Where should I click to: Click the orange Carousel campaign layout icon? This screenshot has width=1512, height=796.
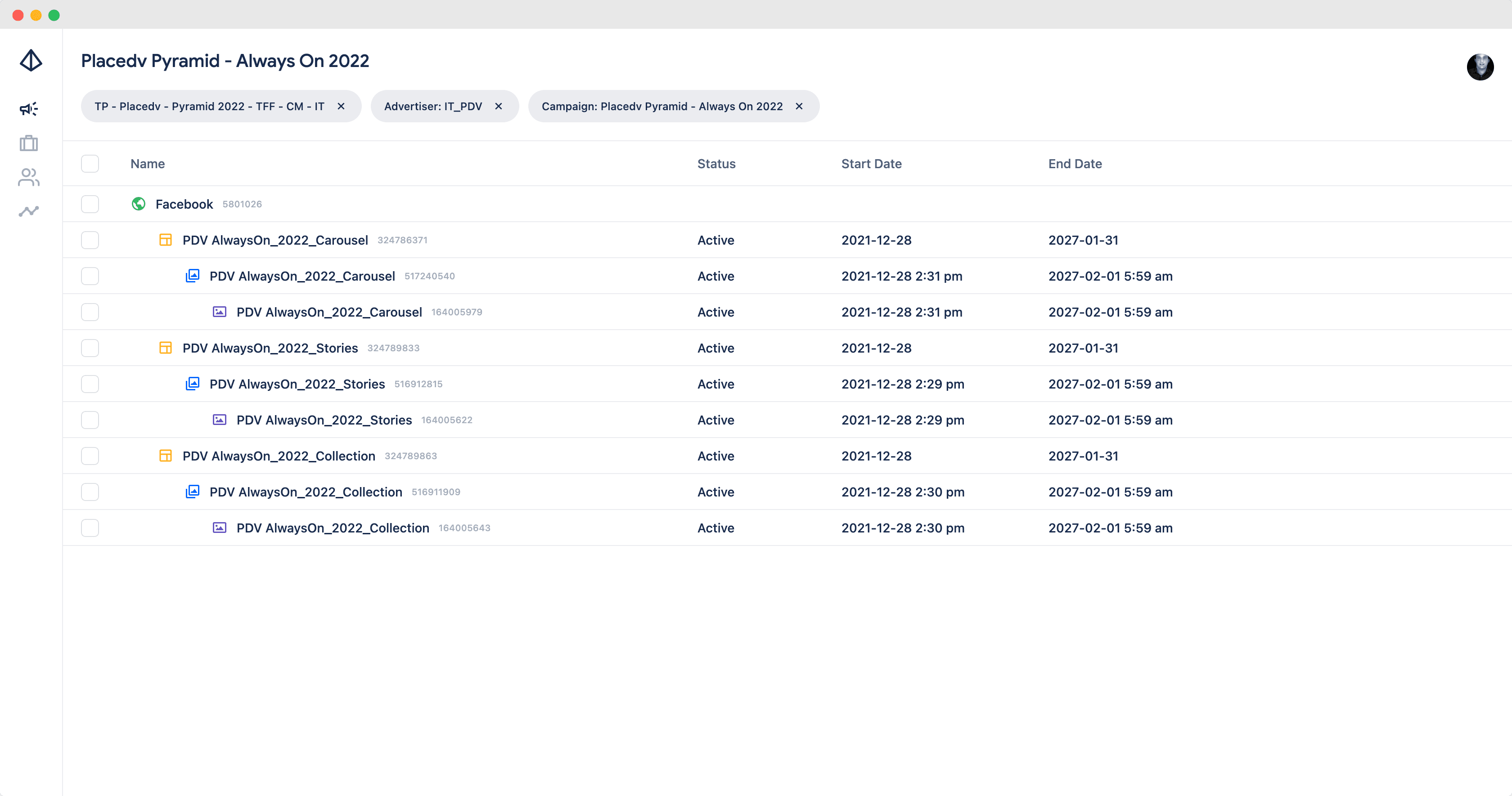166,240
